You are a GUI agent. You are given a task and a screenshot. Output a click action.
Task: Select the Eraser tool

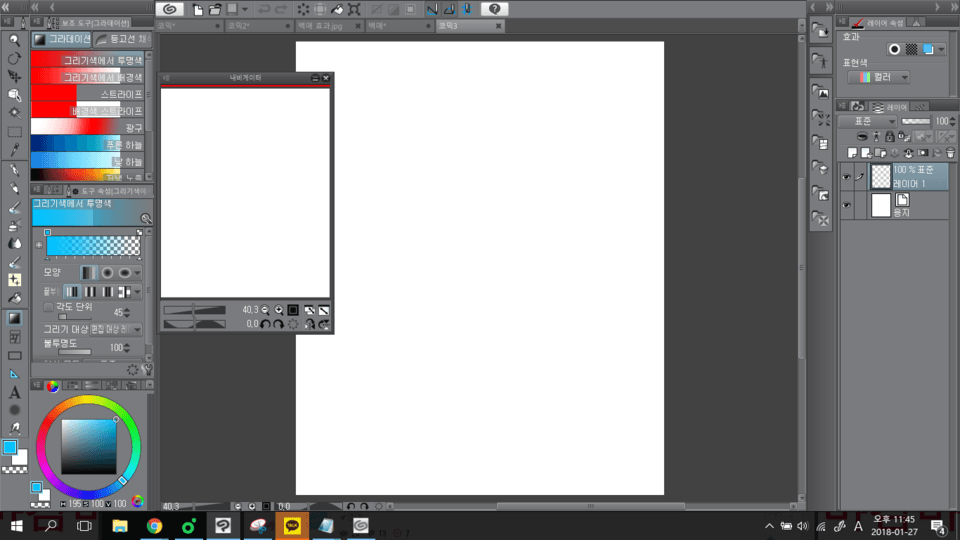(14, 262)
